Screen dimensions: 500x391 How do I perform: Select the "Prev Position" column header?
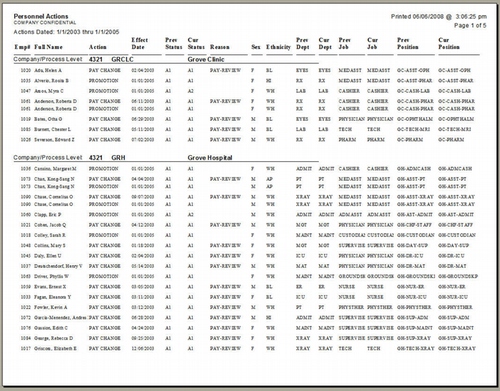[x=407, y=43]
